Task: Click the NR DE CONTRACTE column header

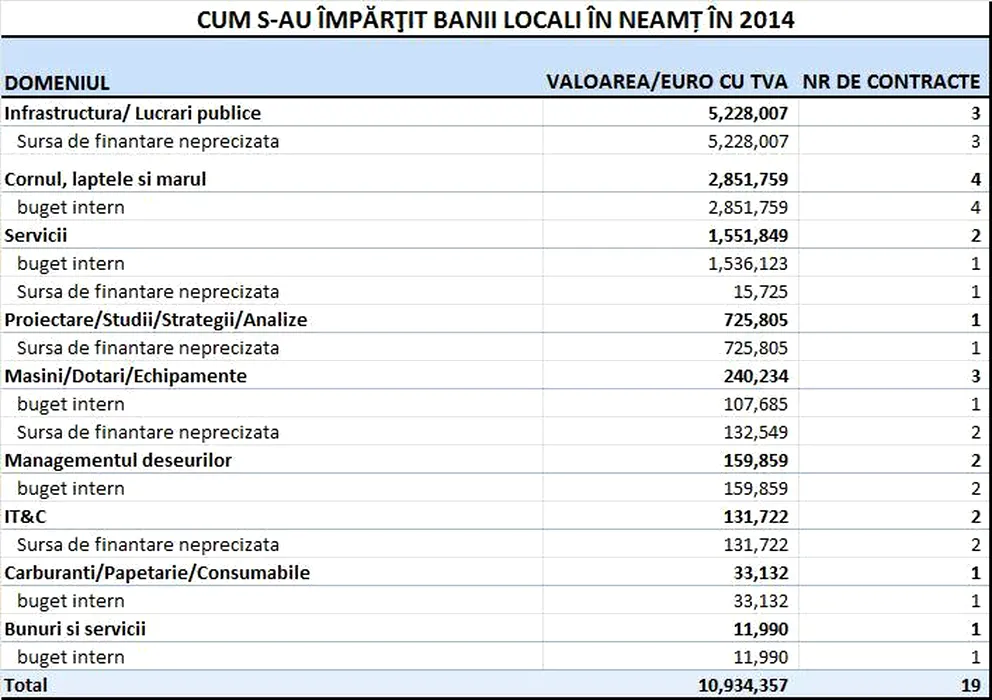Action: click(x=893, y=81)
